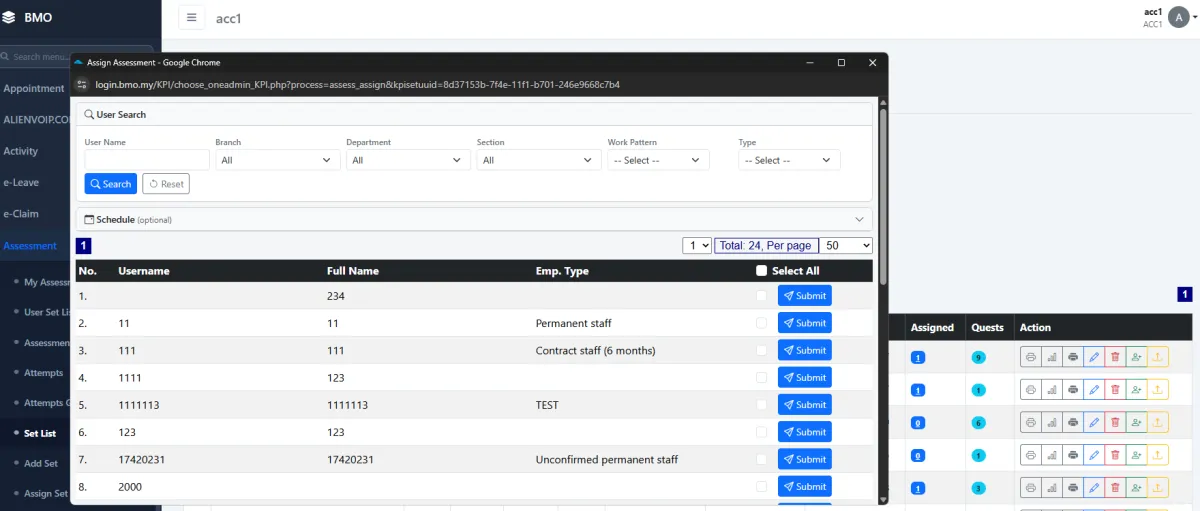This screenshot has width=1200, height=511.
Task: Open statistics chart icon for 9-quests row
Action: click(x=1052, y=357)
